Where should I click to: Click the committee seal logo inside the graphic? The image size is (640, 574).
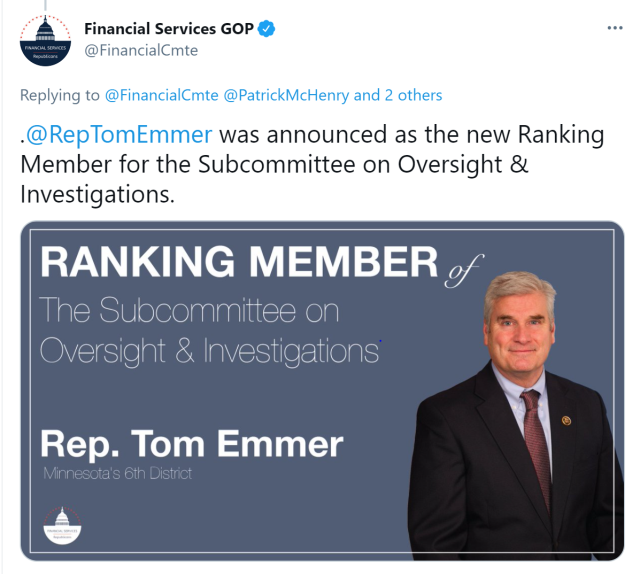[x=63, y=525]
